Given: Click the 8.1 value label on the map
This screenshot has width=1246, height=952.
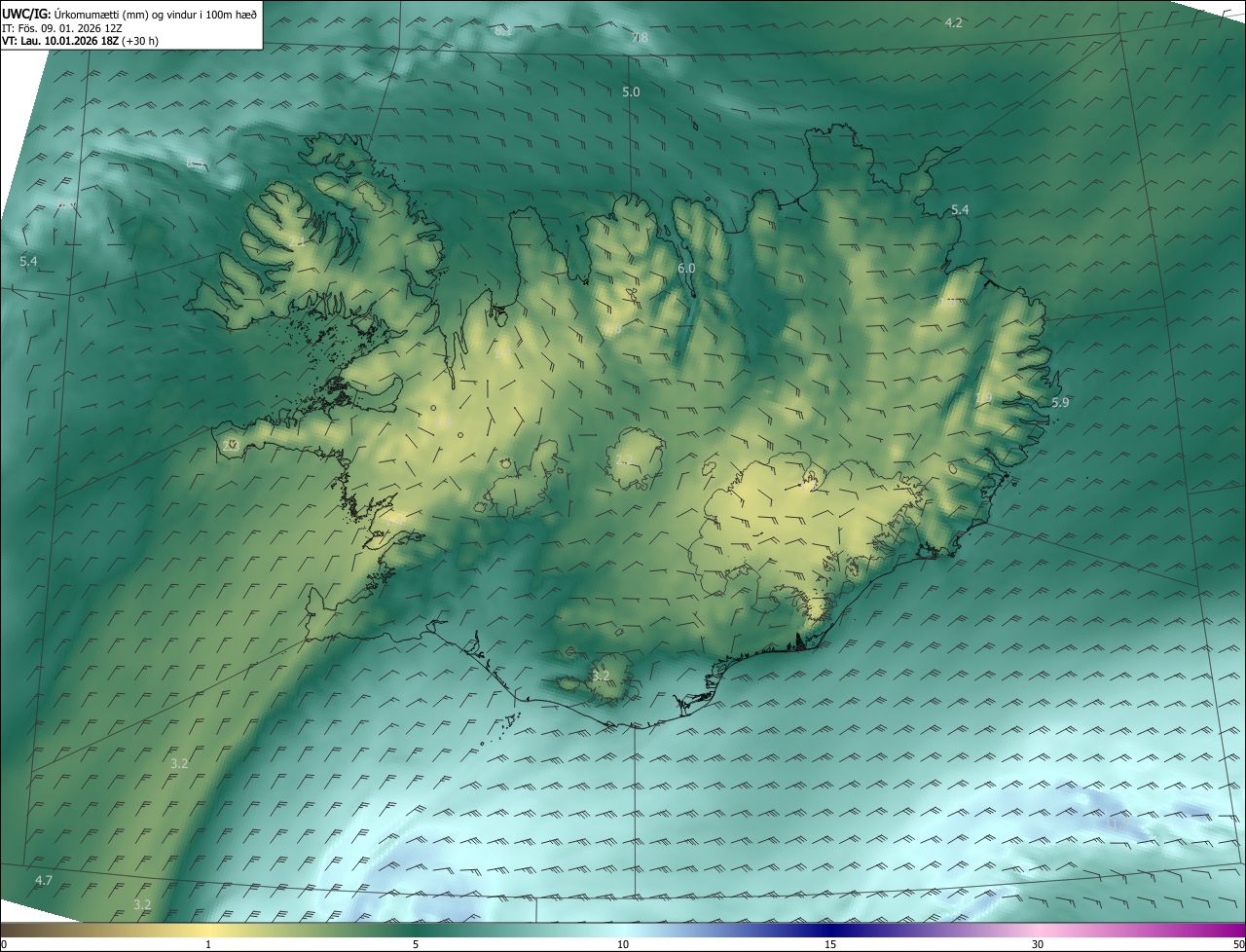Looking at the screenshot, I should 503,30.
